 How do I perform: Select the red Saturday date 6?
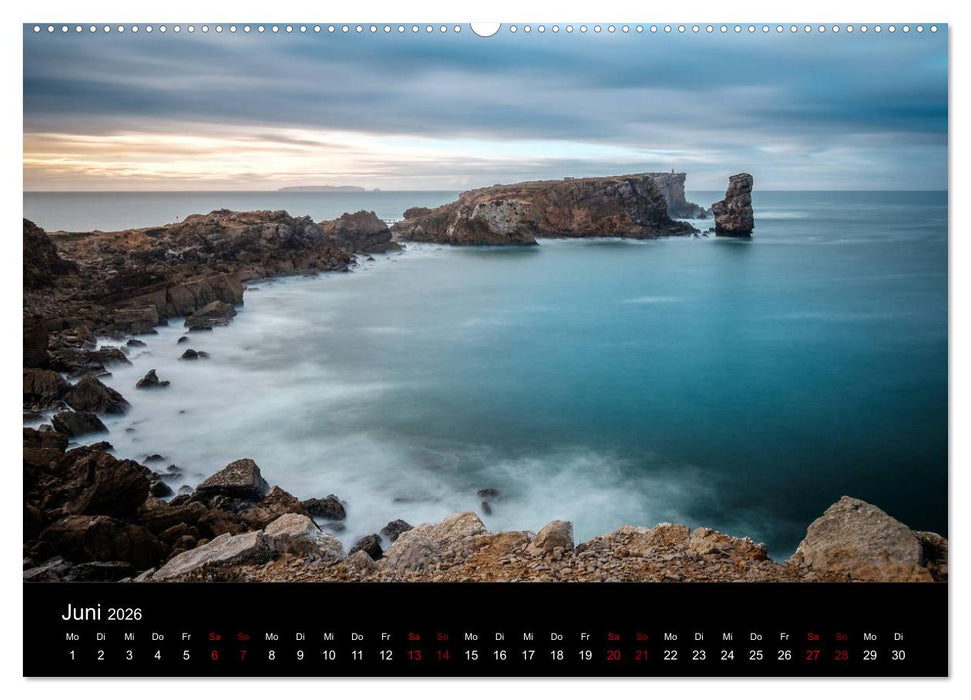click(213, 657)
